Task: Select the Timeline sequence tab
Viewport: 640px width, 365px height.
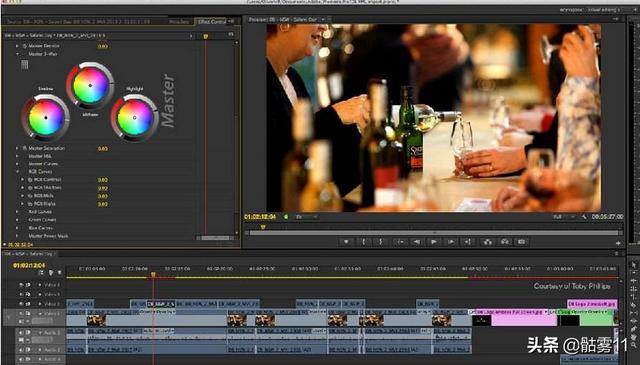Action: [29, 254]
